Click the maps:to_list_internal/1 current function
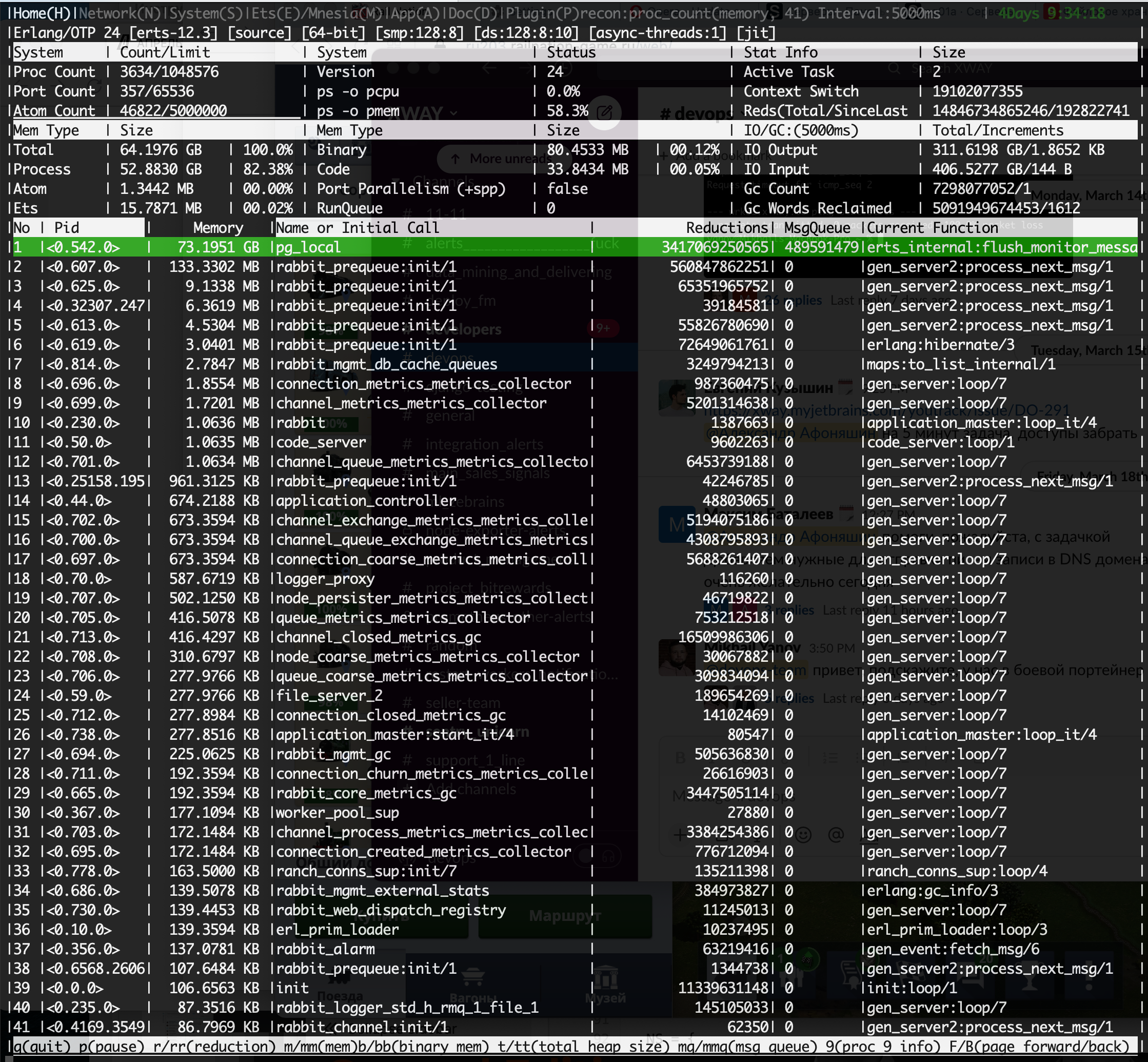1148x1062 pixels. point(961,364)
